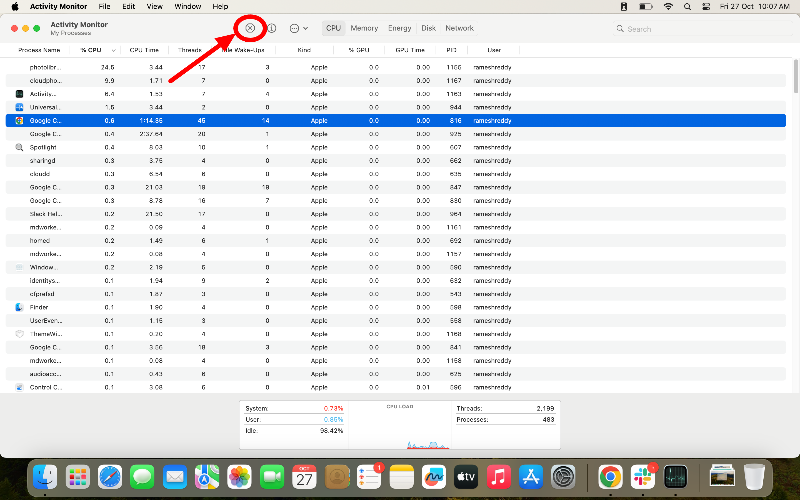The image size is (800, 500).
Task: Select the highlighted Google Chrome process icon
Action: (19, 121)
